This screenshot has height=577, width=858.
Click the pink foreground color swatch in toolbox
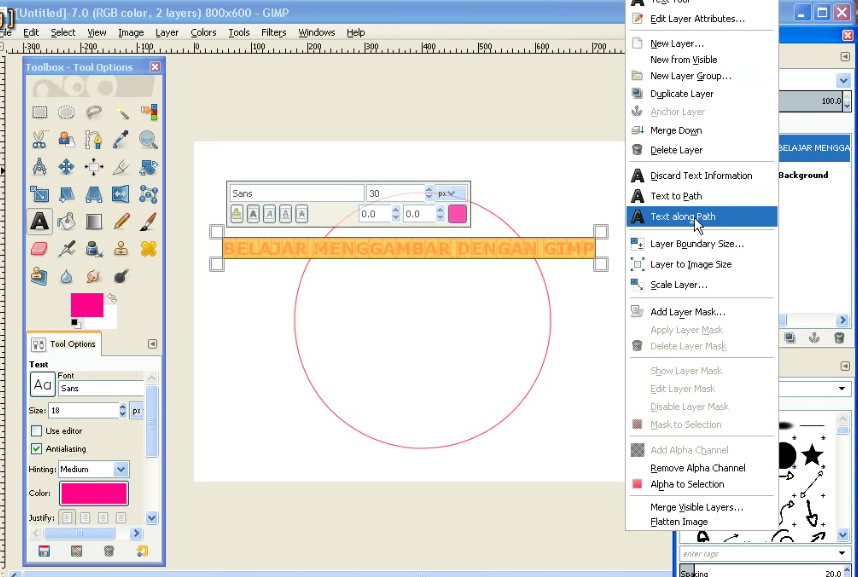coord(86,305)
